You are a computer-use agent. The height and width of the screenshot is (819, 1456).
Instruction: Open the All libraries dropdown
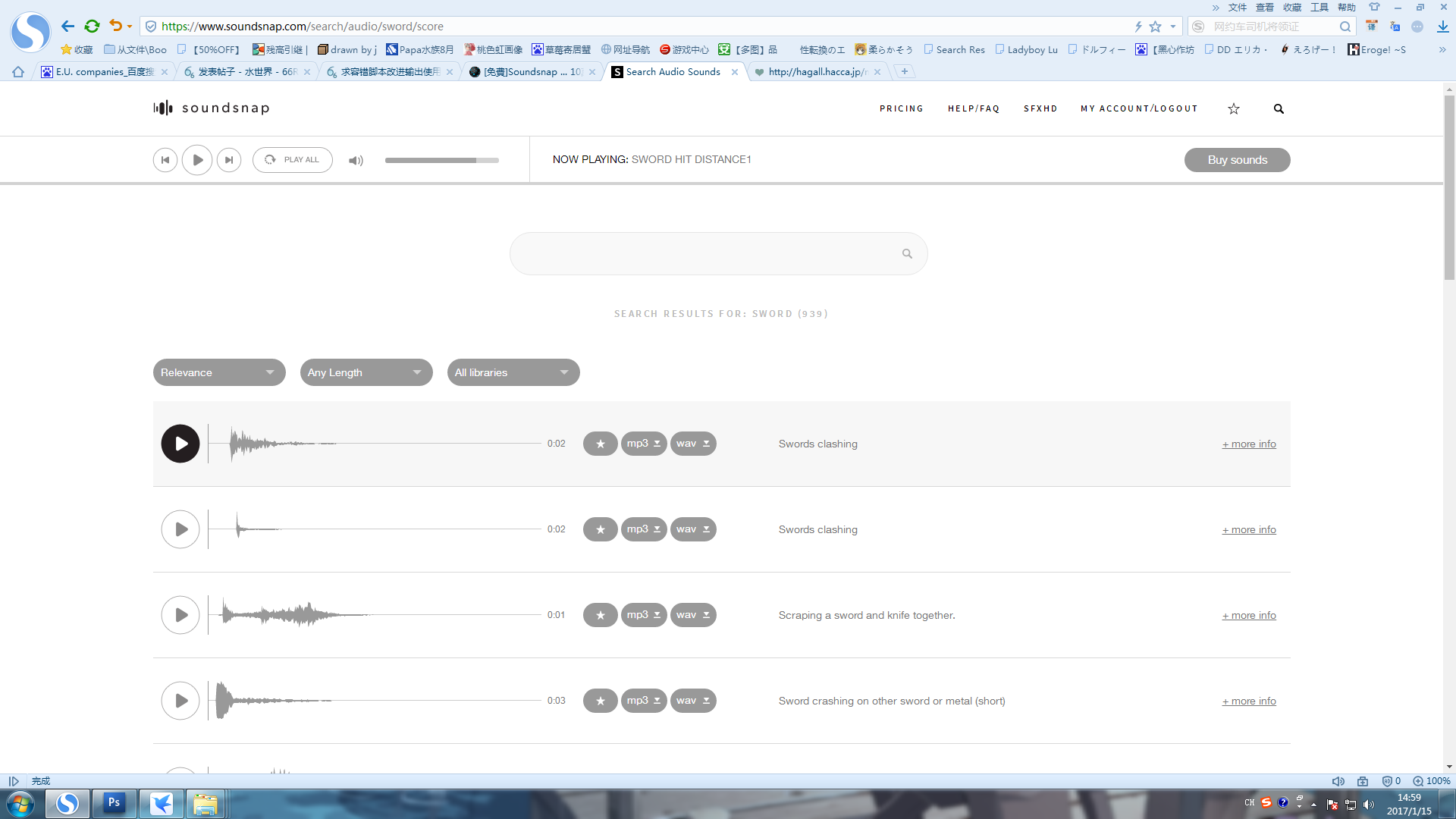513,372
